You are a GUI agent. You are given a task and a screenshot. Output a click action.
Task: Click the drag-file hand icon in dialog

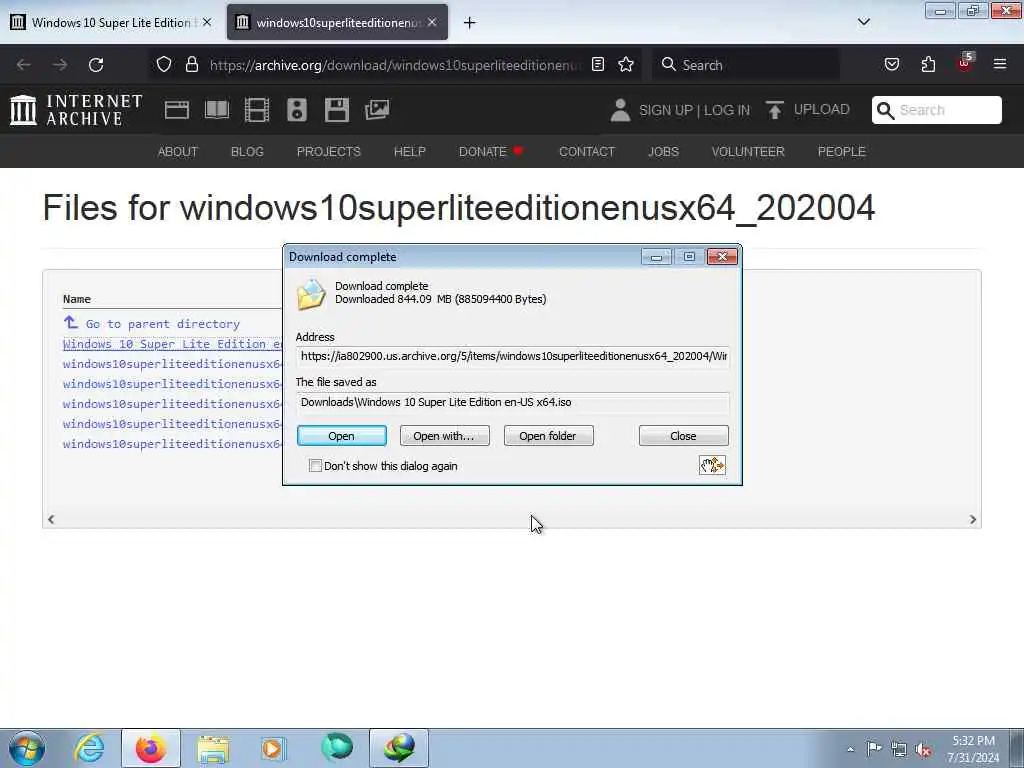pos(712,465)
